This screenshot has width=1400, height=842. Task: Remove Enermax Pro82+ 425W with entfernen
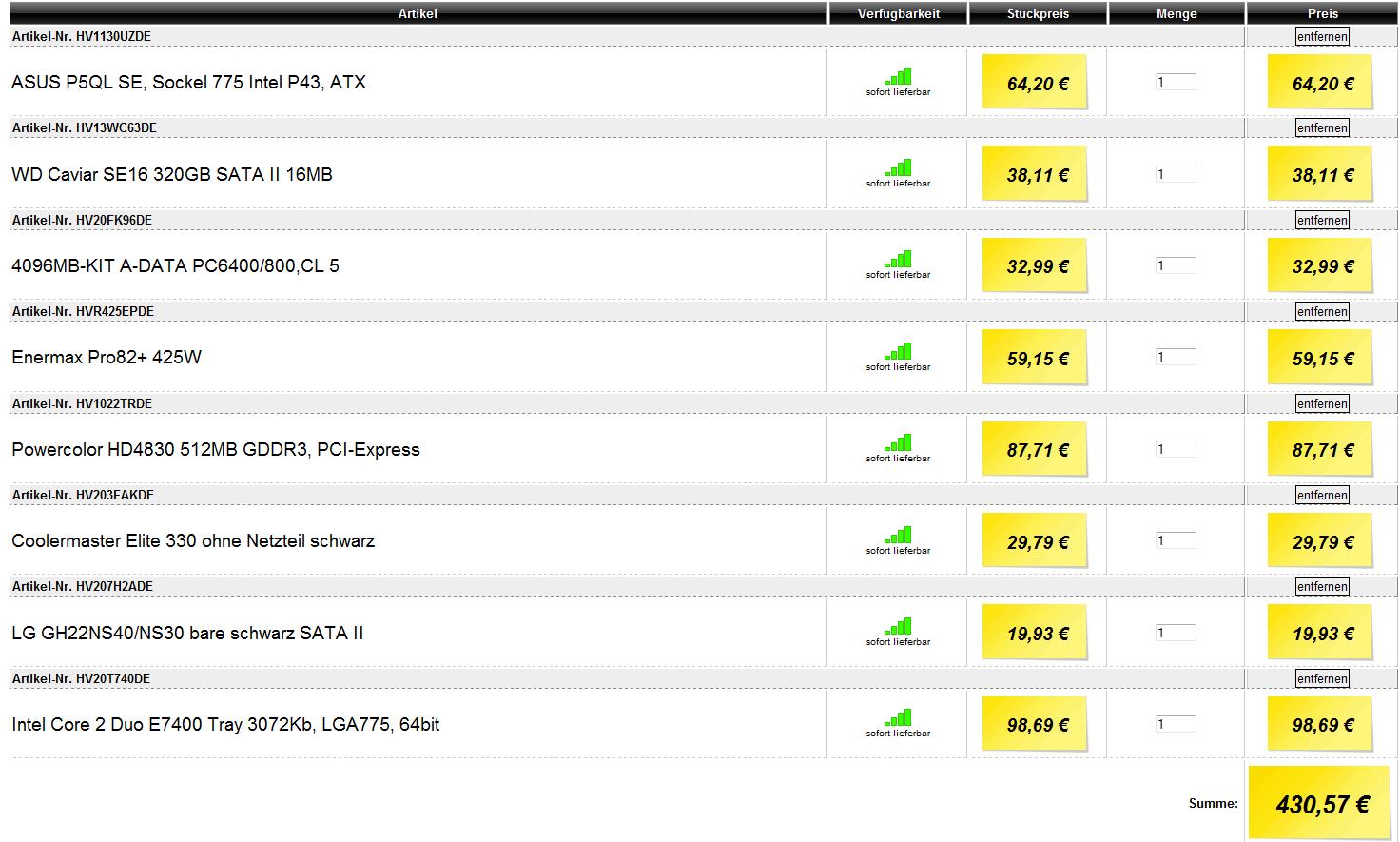(1322, 311)
